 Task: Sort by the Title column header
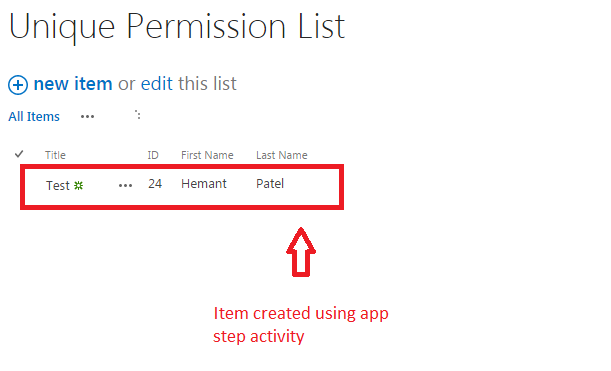(x=55, y=155)
